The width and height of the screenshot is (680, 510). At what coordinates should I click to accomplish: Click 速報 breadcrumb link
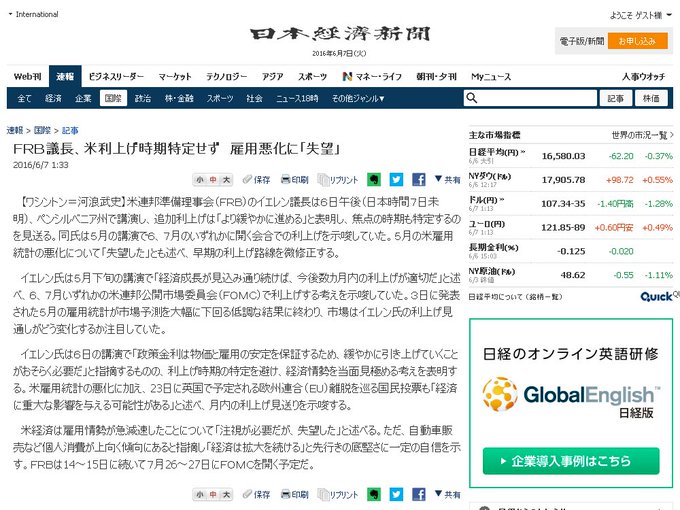coord(15,130)
